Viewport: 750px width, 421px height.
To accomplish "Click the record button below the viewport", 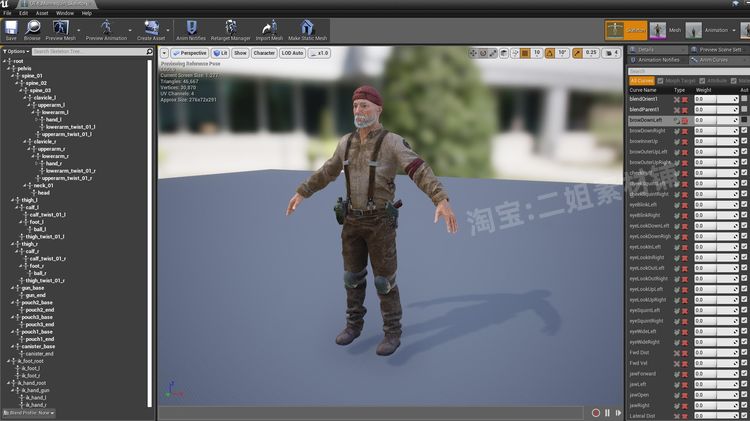I will point(596,412).
